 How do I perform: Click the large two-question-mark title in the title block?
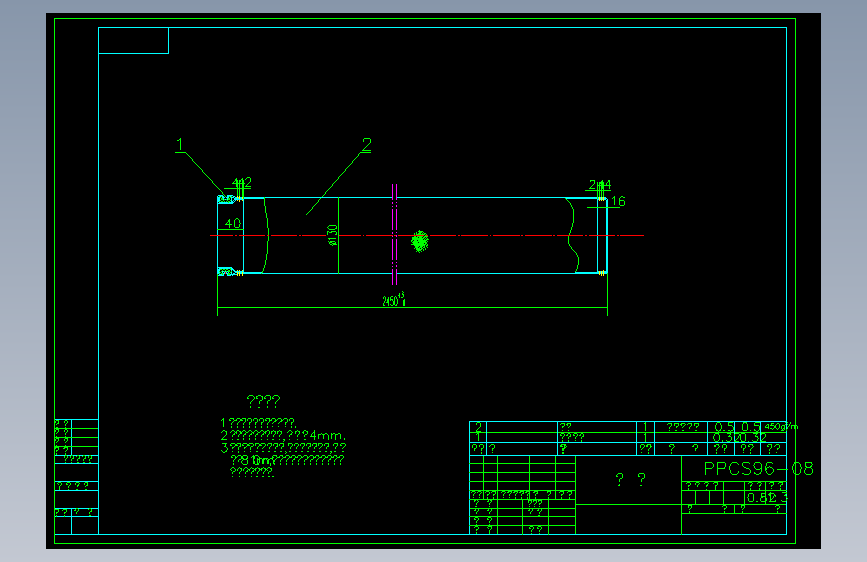630,479
